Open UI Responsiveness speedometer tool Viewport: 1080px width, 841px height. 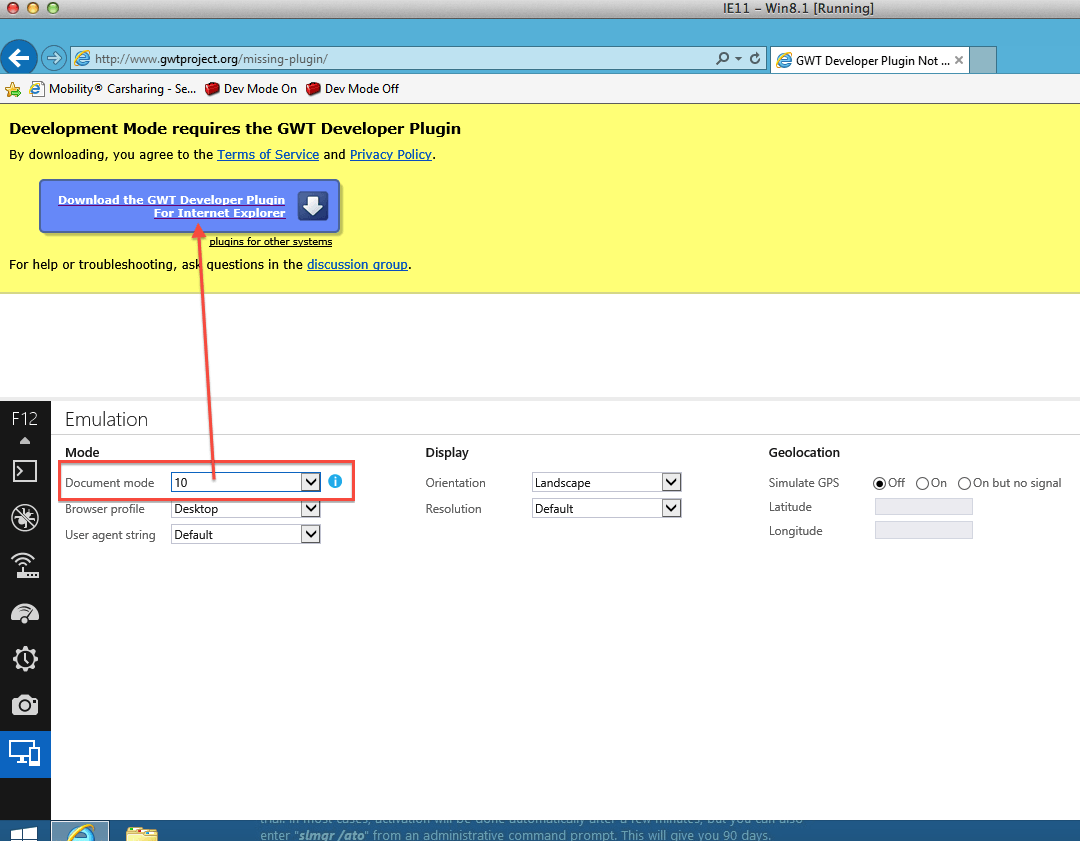25,612
